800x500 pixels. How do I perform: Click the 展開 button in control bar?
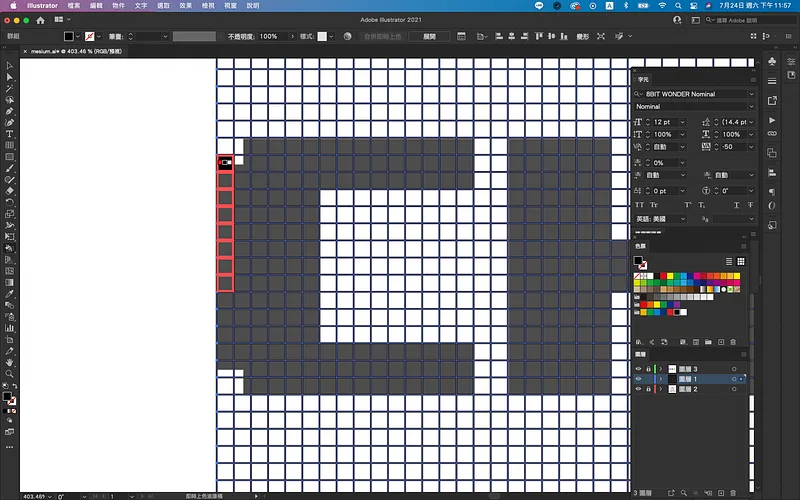pos(430,36)
